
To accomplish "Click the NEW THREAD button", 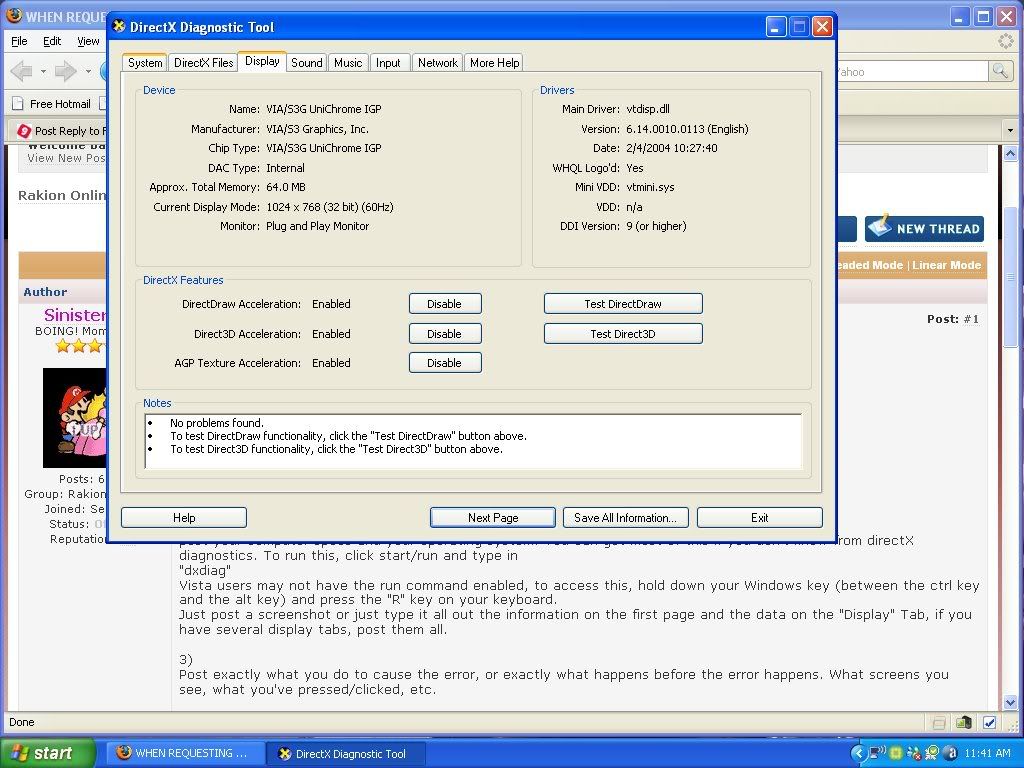I will click(x=924, y=229).
